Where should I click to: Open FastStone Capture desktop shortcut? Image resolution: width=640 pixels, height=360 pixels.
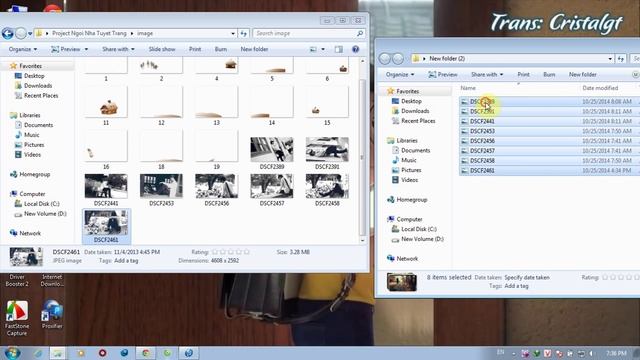pyautogui.click(x=17, y=318)
